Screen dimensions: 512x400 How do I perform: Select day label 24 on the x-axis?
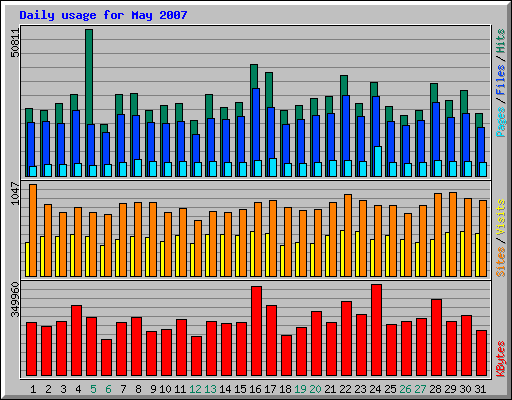375,389
